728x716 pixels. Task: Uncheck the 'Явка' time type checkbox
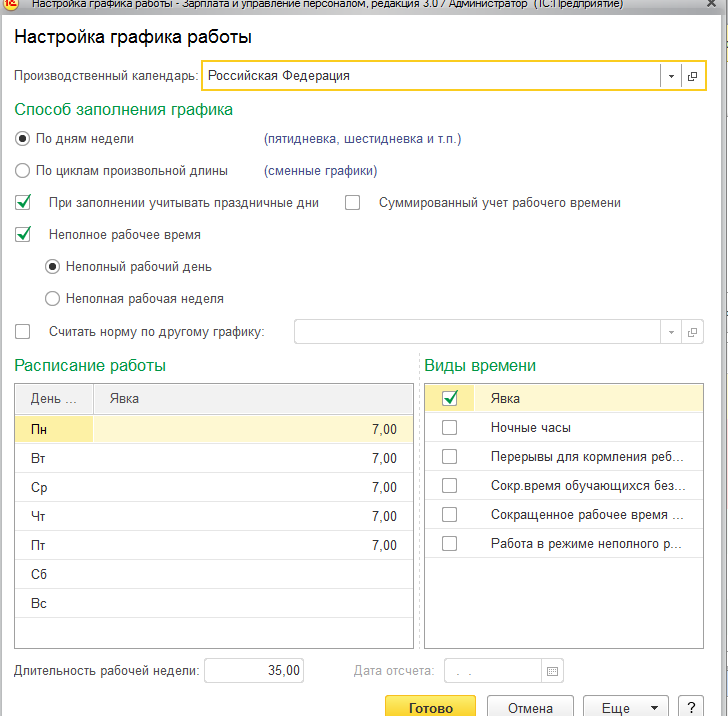449,398
